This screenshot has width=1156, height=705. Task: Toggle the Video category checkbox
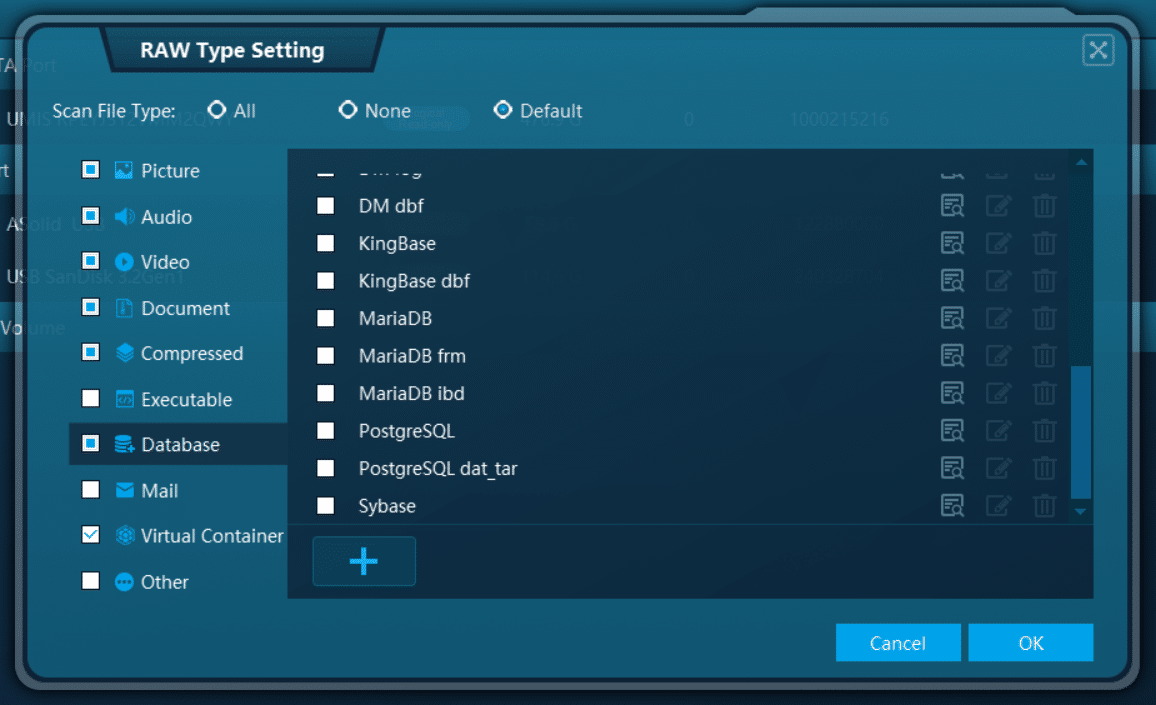click(x=91, y=261)
